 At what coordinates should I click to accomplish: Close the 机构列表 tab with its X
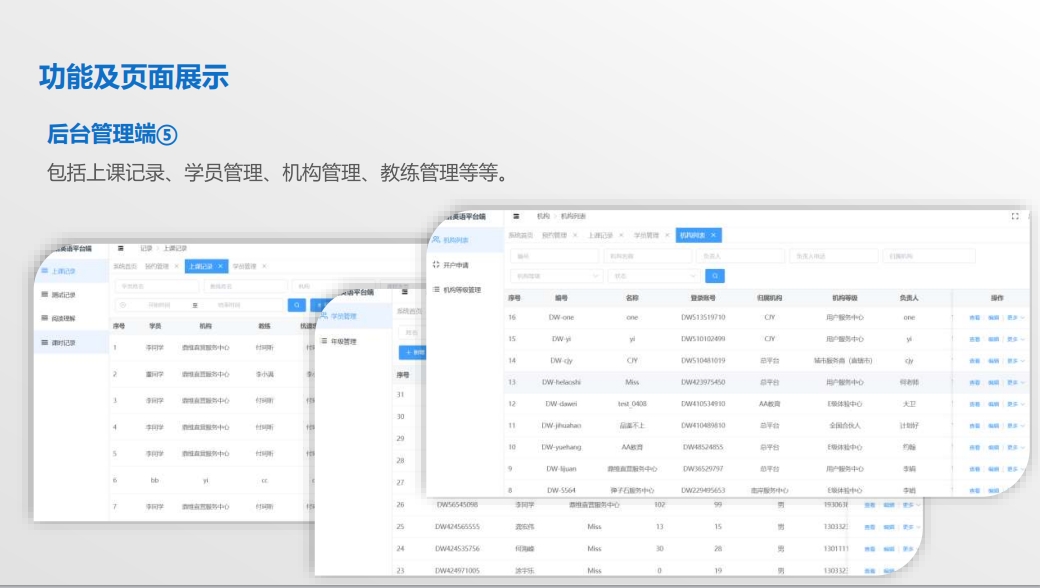(713, 235)
